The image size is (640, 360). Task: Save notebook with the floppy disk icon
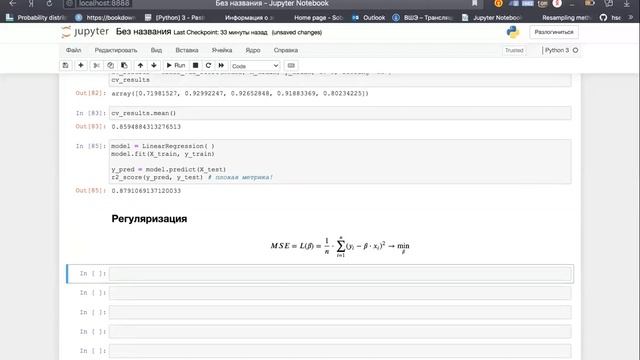pos(65,65)
